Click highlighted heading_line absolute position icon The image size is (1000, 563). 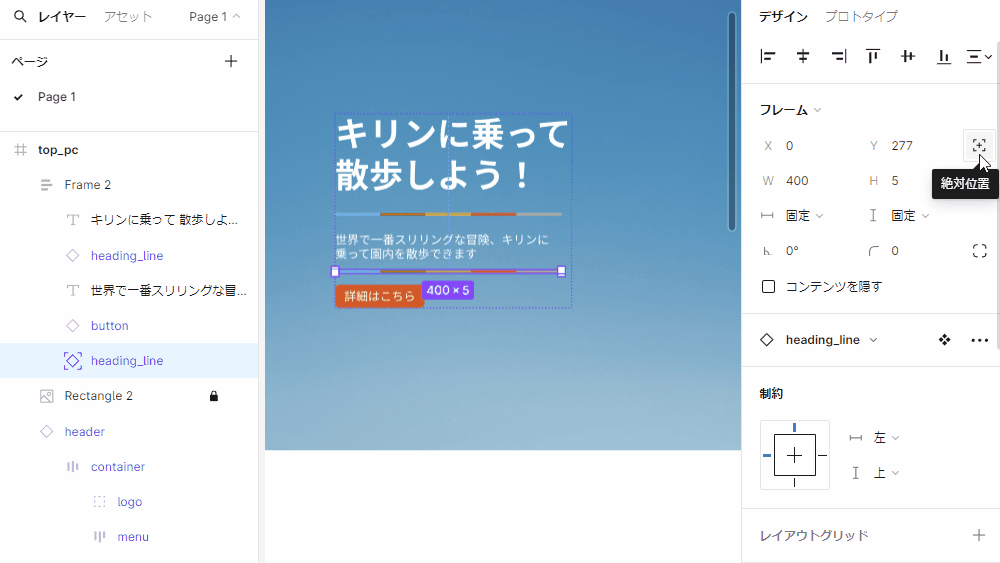(73, 361)
